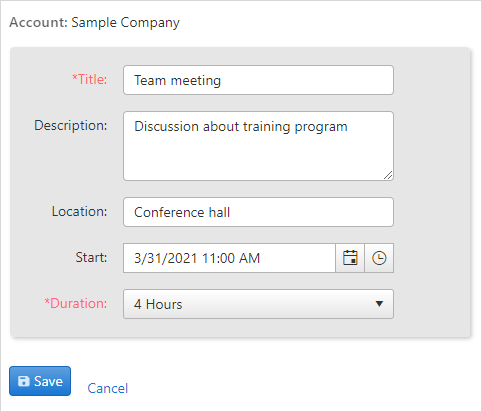
Task: Click the floppy disk icon on Save
Action: click(x=23, y=381)
